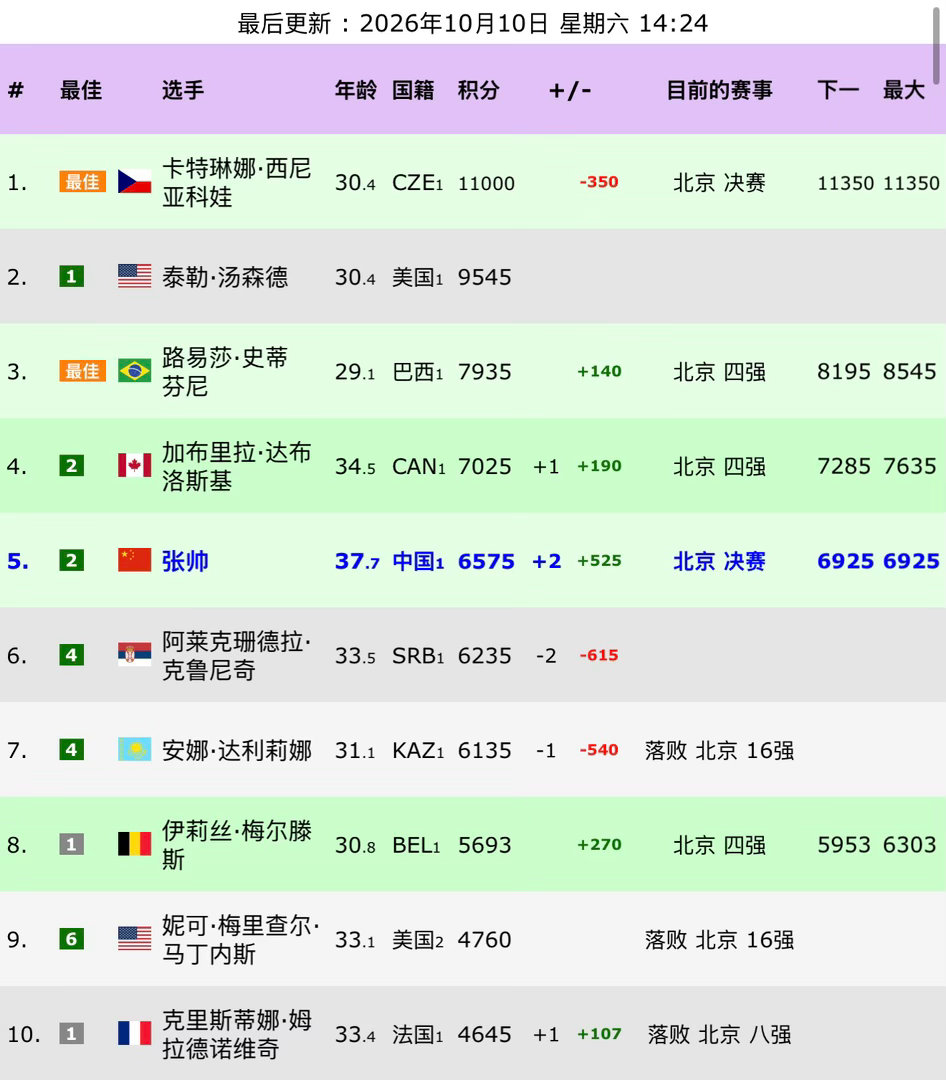Open the highlighted player 张帅
The height and width of the screenshot is (1080, 946).
[x=185, y=561]
